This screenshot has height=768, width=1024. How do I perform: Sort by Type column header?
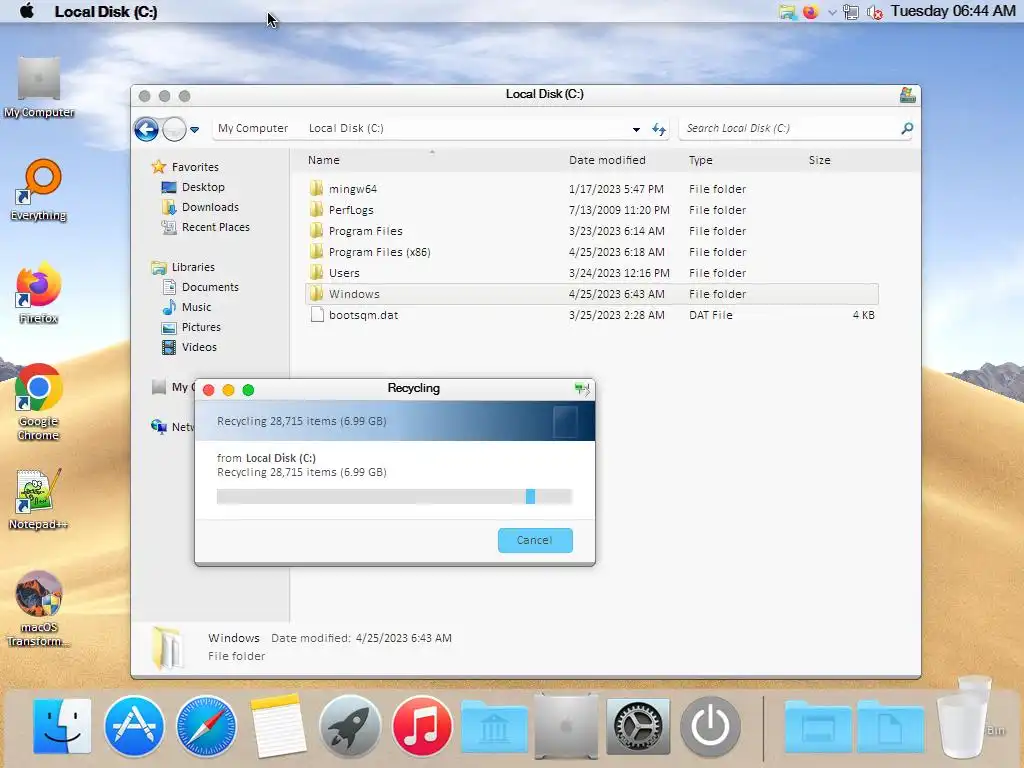point(700,160)
